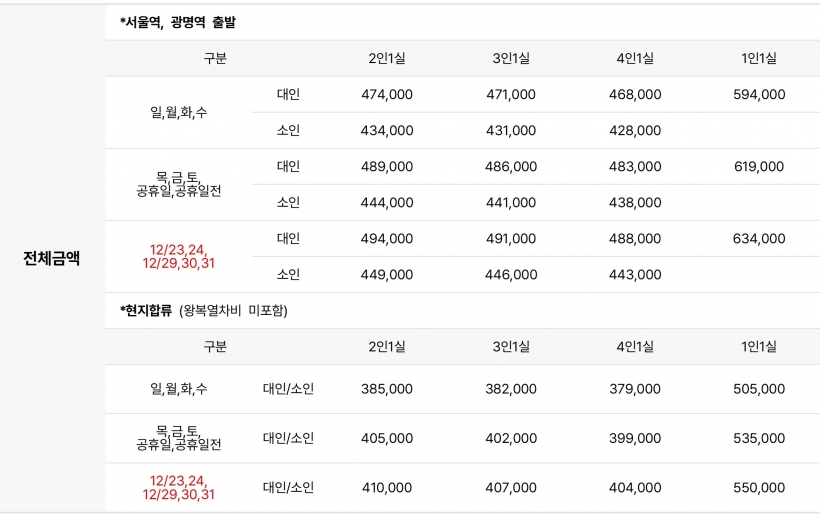Click the 전체금액 row header cell
820x515 pixels.
coord(52,258)
